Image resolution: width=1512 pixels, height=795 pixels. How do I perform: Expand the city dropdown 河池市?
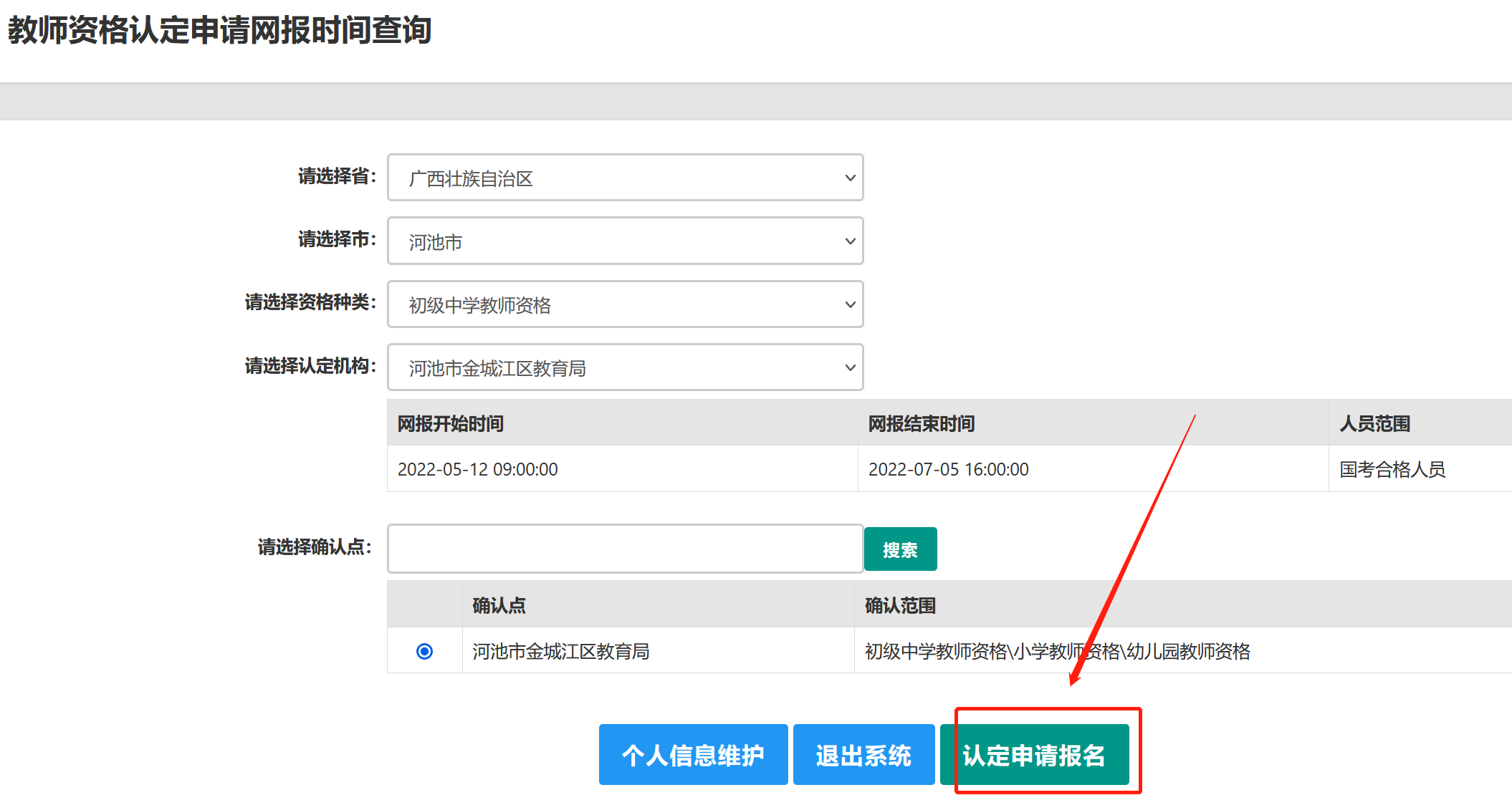tap(624, 241)
